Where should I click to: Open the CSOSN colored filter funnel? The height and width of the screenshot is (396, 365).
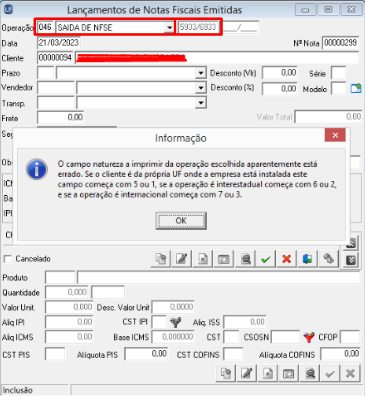click(309, 337)
